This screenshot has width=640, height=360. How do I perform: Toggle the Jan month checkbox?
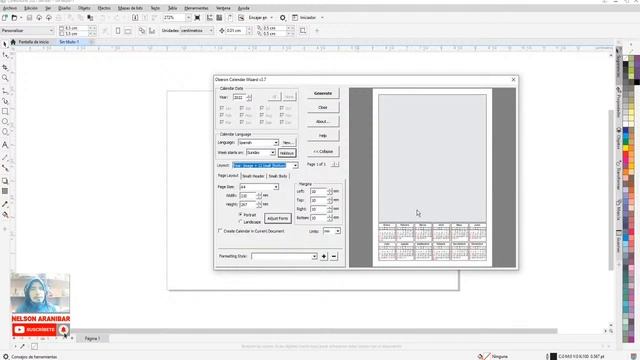(222, 108)
